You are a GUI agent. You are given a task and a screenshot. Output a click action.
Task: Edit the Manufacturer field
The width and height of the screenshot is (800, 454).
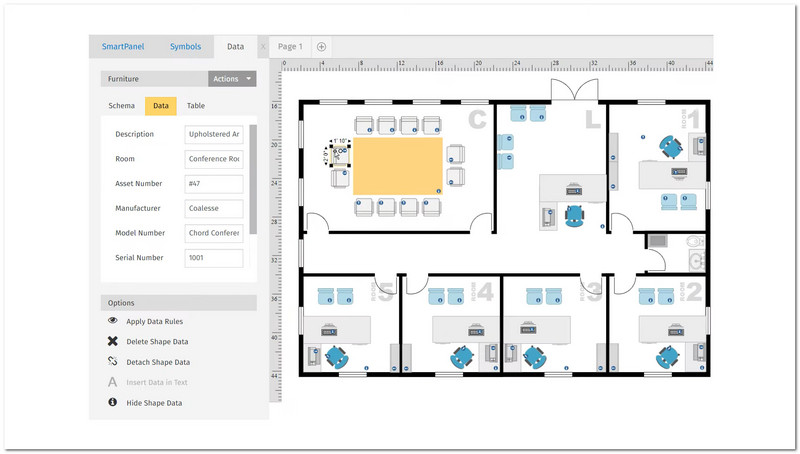pos(214,208)
